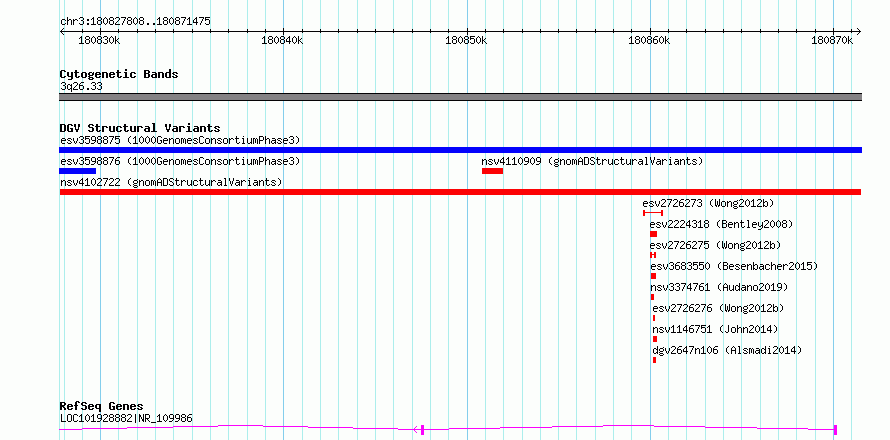Click the nsv3374761 red variant mark
The width and height of the screenshot is (890, 440).
click(x=653, y=297)
